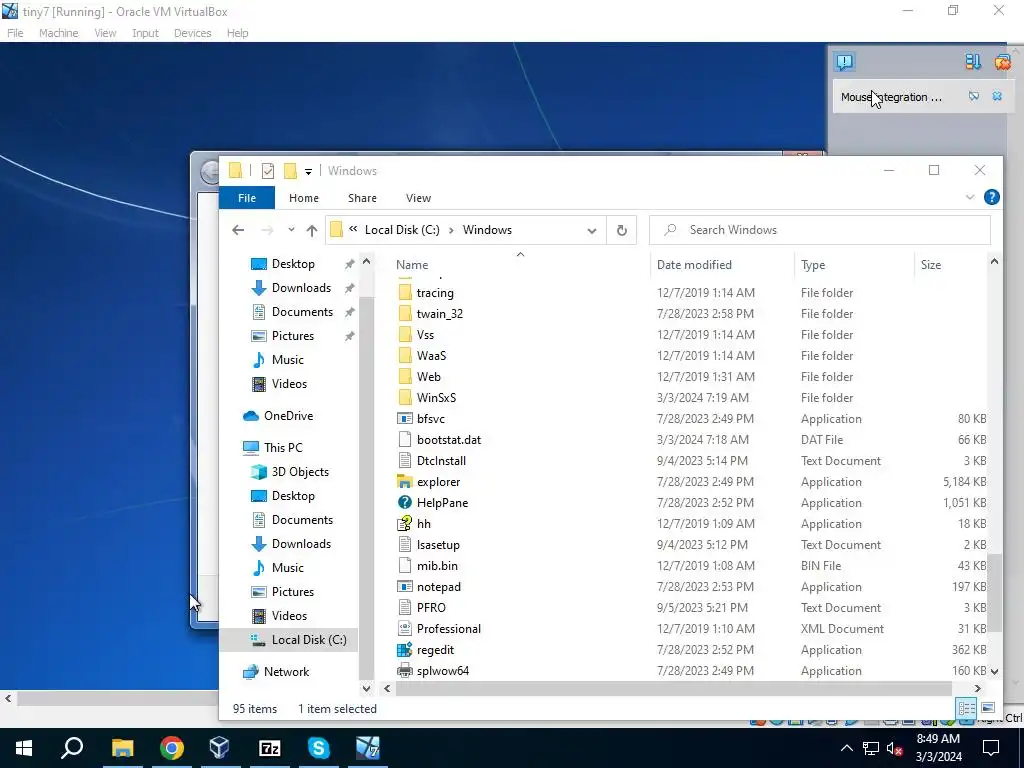Image resolution: width=1024 pixels, height=768 pixels.
Task: Open the Action Center notifications
Action: (991, 748)
